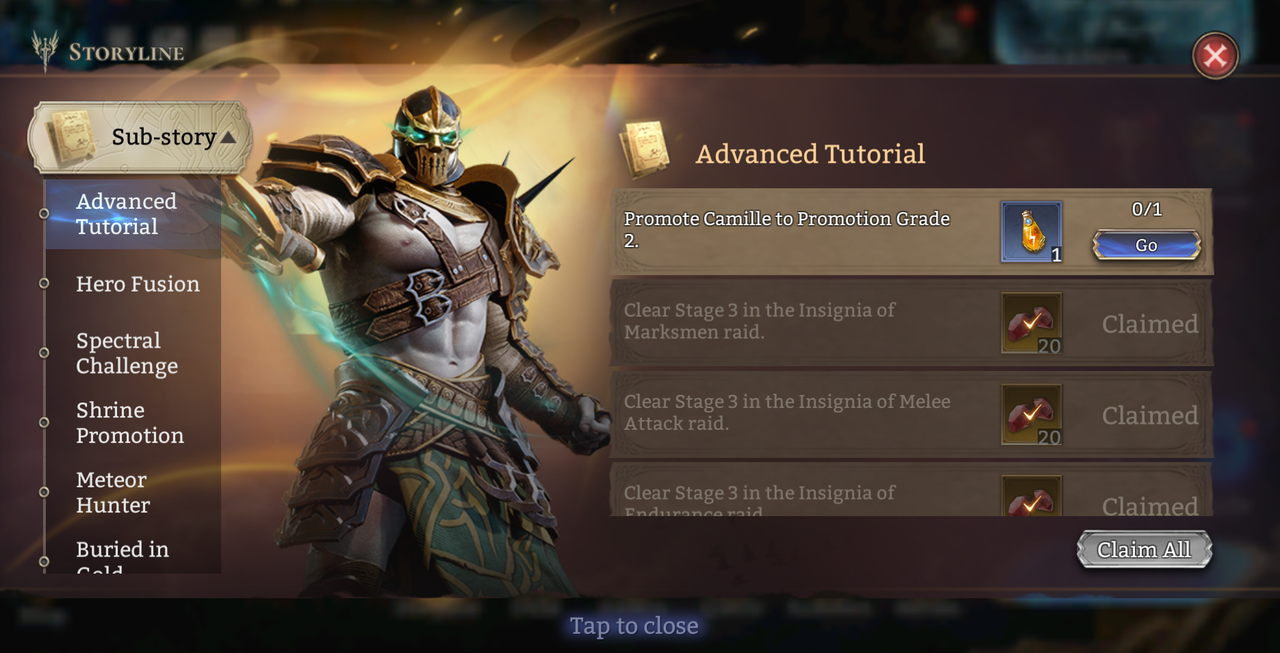Switch to Spectral Challenge sub-story
Screen dimensions: 1280x653
pyautogui.click(x=127, y=353)
